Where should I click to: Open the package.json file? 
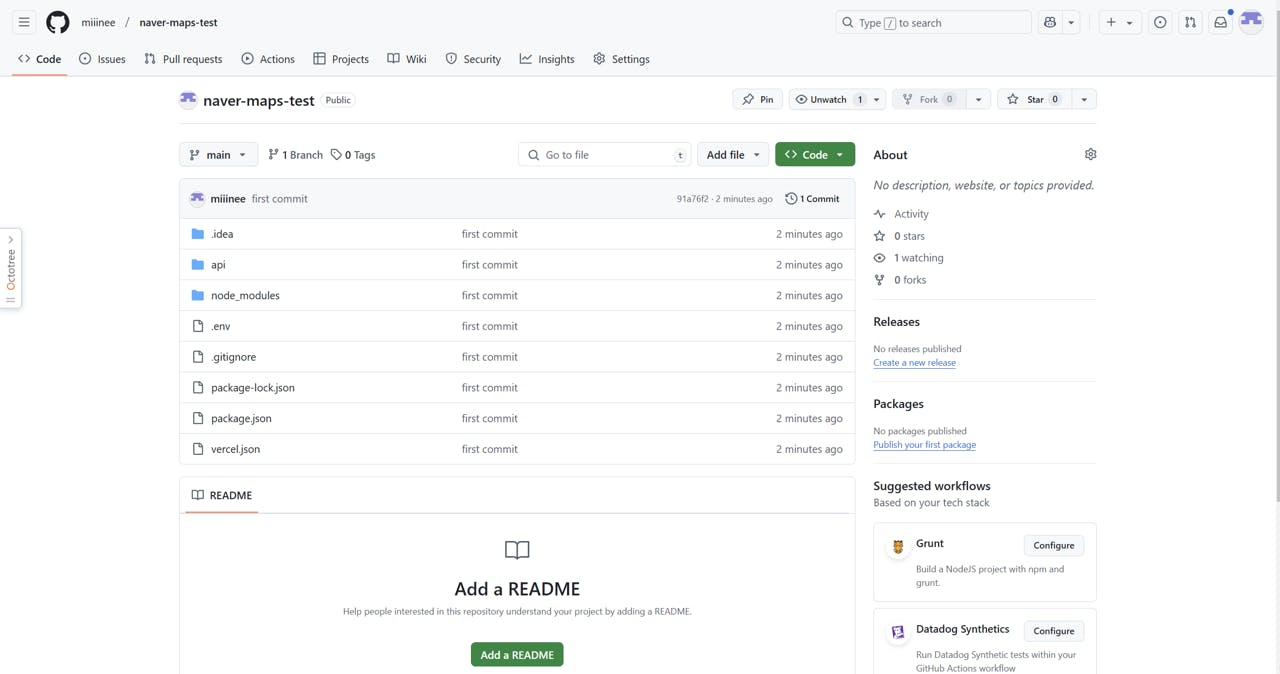(241, 419)
